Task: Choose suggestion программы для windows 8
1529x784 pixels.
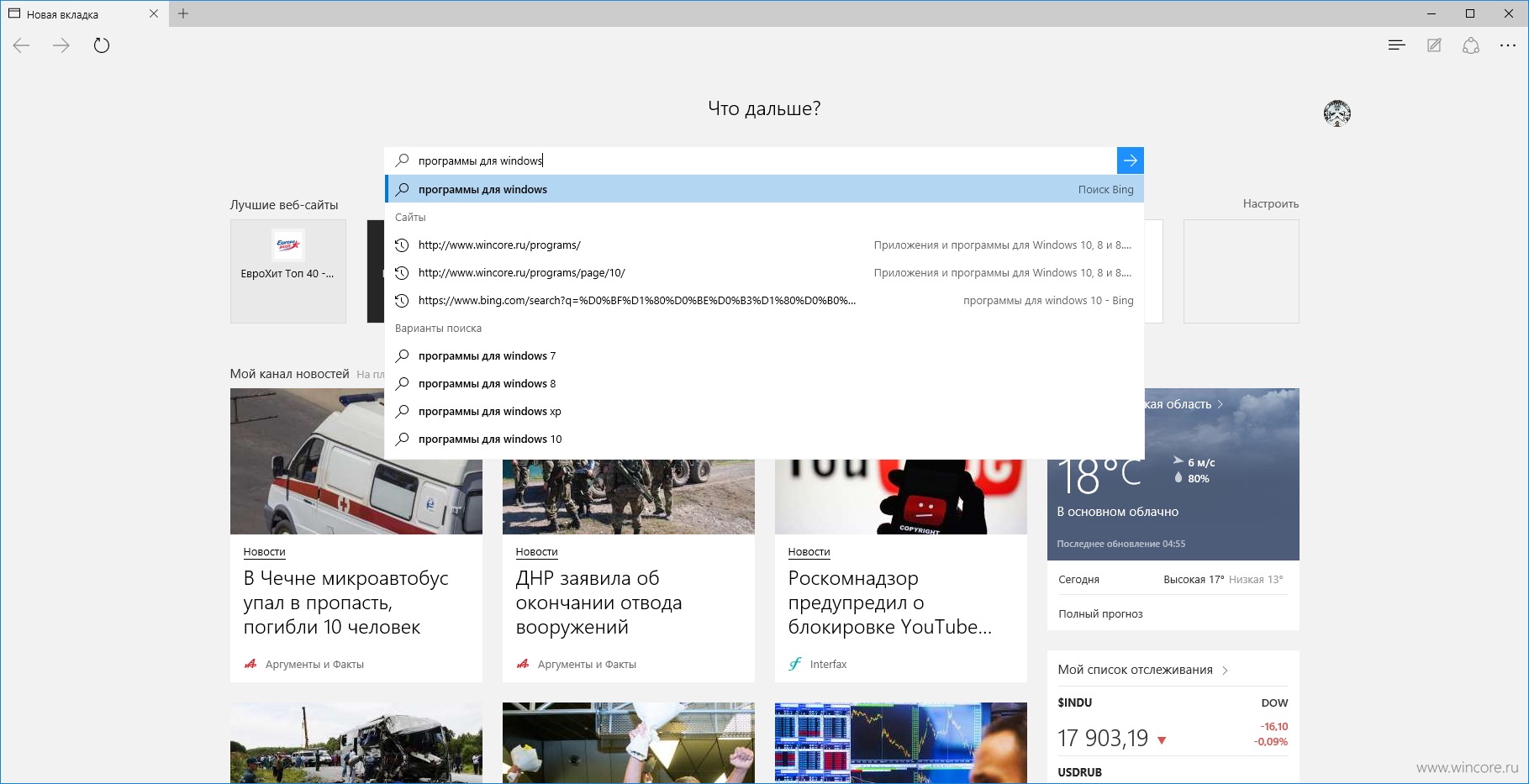Action: pyautogui.click(x=765, y=384)
